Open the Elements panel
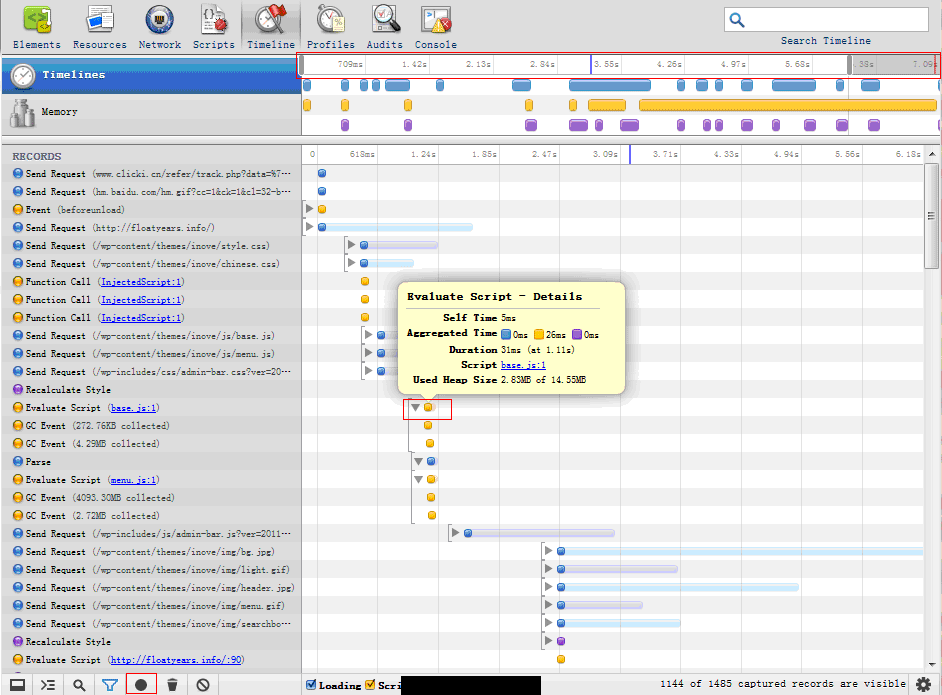Viewport: 942px width, 695px height. click(37, 27)
